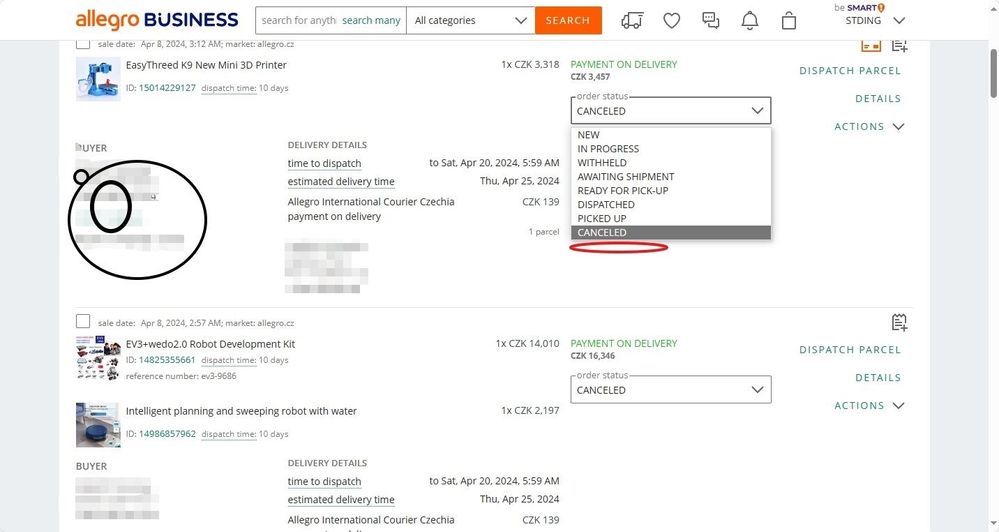Click green PAYMENT ON DELIVERY for CZK 3,457

pos(624,64)
